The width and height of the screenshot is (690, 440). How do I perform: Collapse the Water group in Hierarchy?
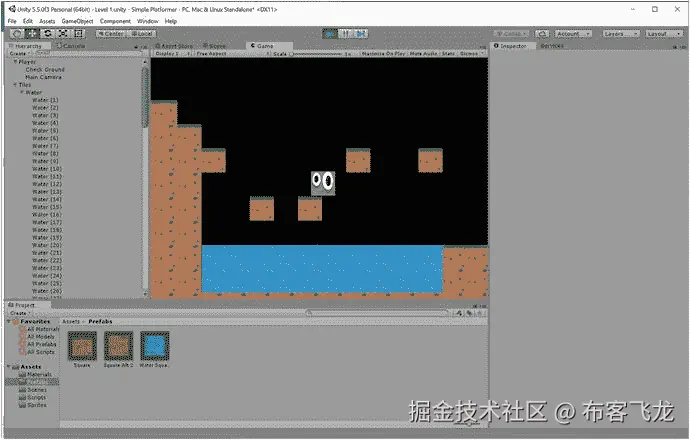(x=22, y=92)
